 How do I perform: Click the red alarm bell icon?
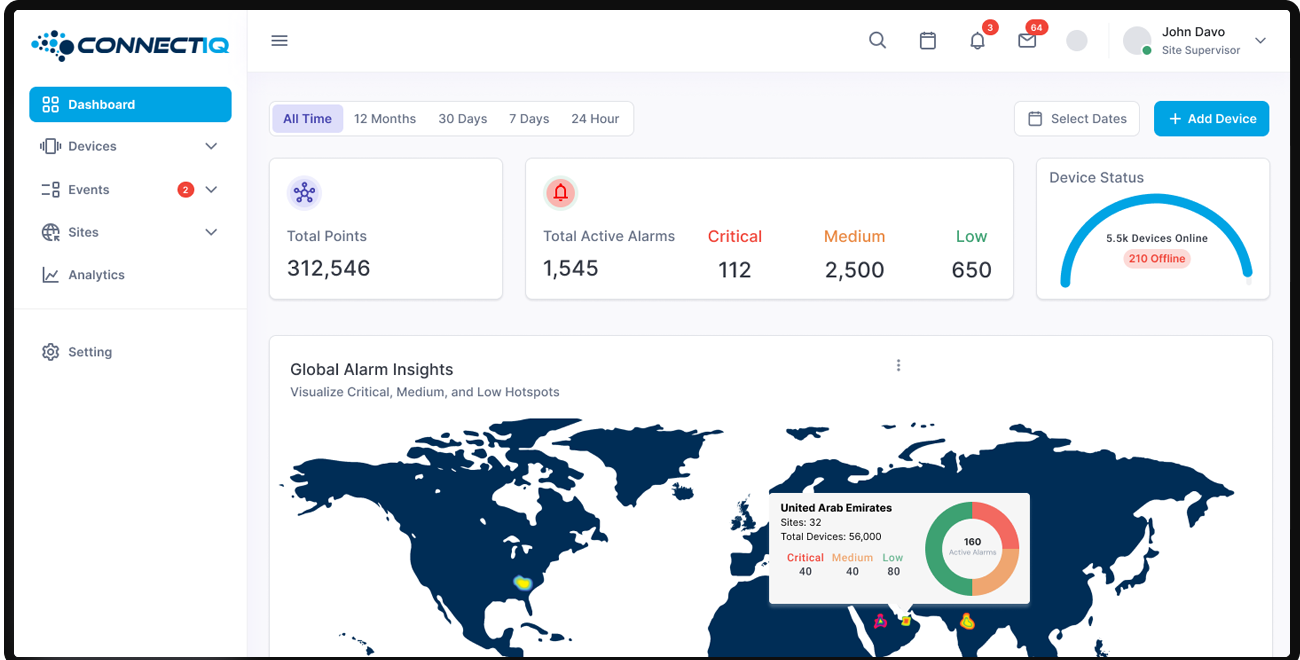[x=560, y=193]
